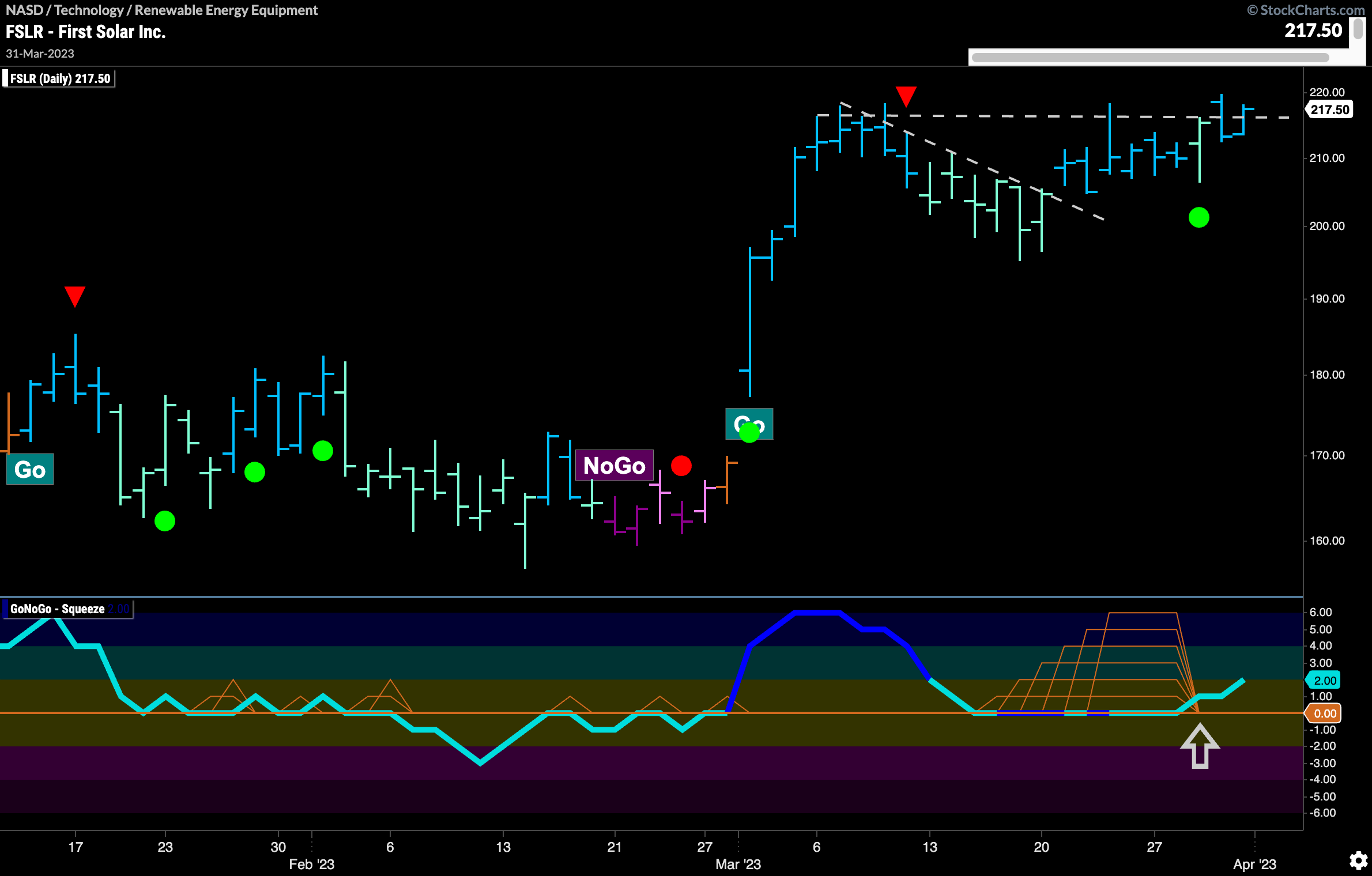Screen dimensions: 1372x876
Task: Click the Apr '23 label on the time axis
Action: point(1254,864)
